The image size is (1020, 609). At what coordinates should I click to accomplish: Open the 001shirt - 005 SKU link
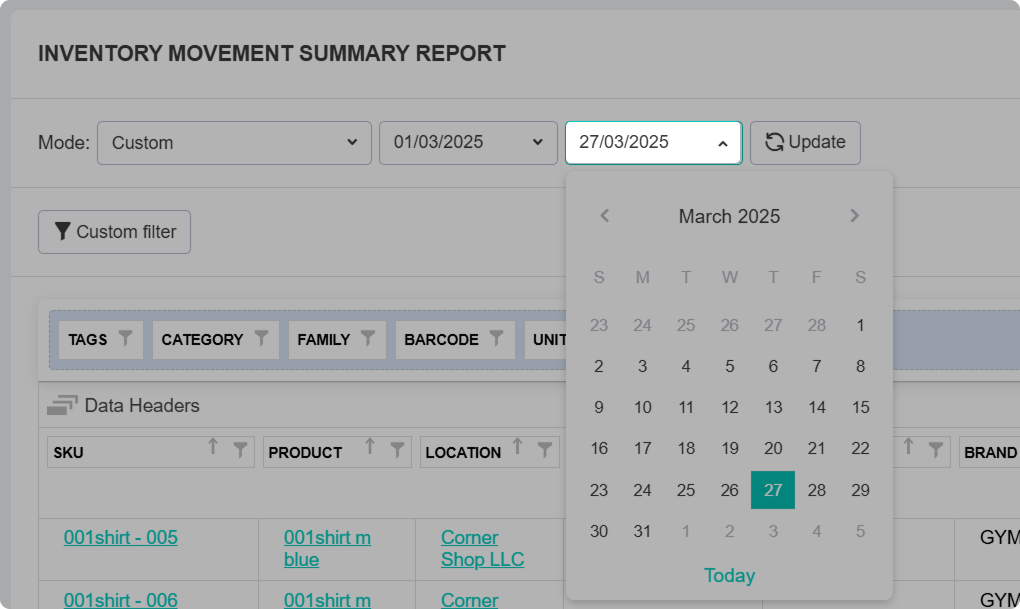pos(121,538)
